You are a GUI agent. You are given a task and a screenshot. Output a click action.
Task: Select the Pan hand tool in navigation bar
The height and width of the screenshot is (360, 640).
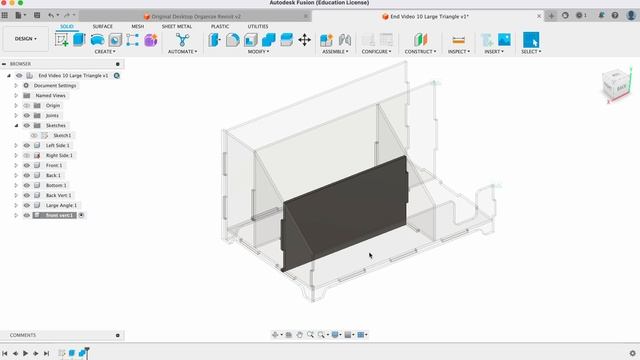click(x=300, y=335)
